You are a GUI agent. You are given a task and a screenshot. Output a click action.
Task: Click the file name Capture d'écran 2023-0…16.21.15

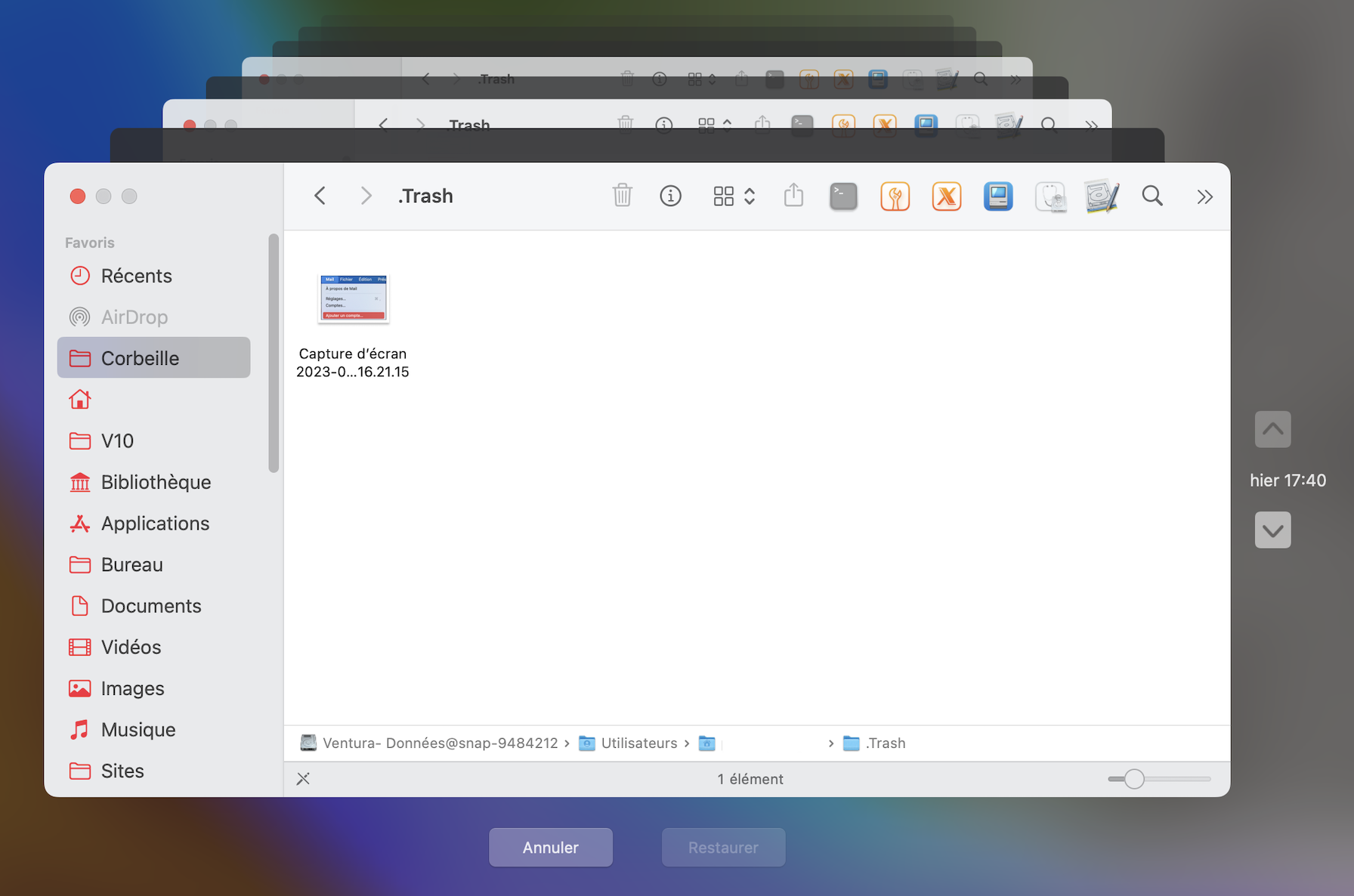[x=353, y=363]
